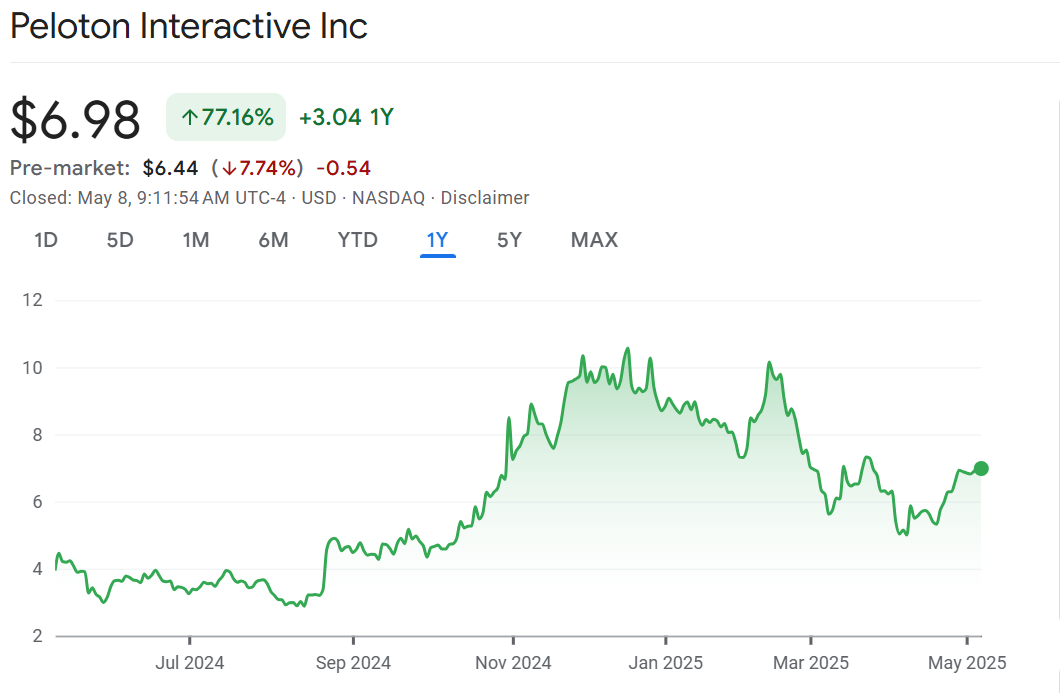
Task: Show the MAX price history
Action: pos(594,240)
